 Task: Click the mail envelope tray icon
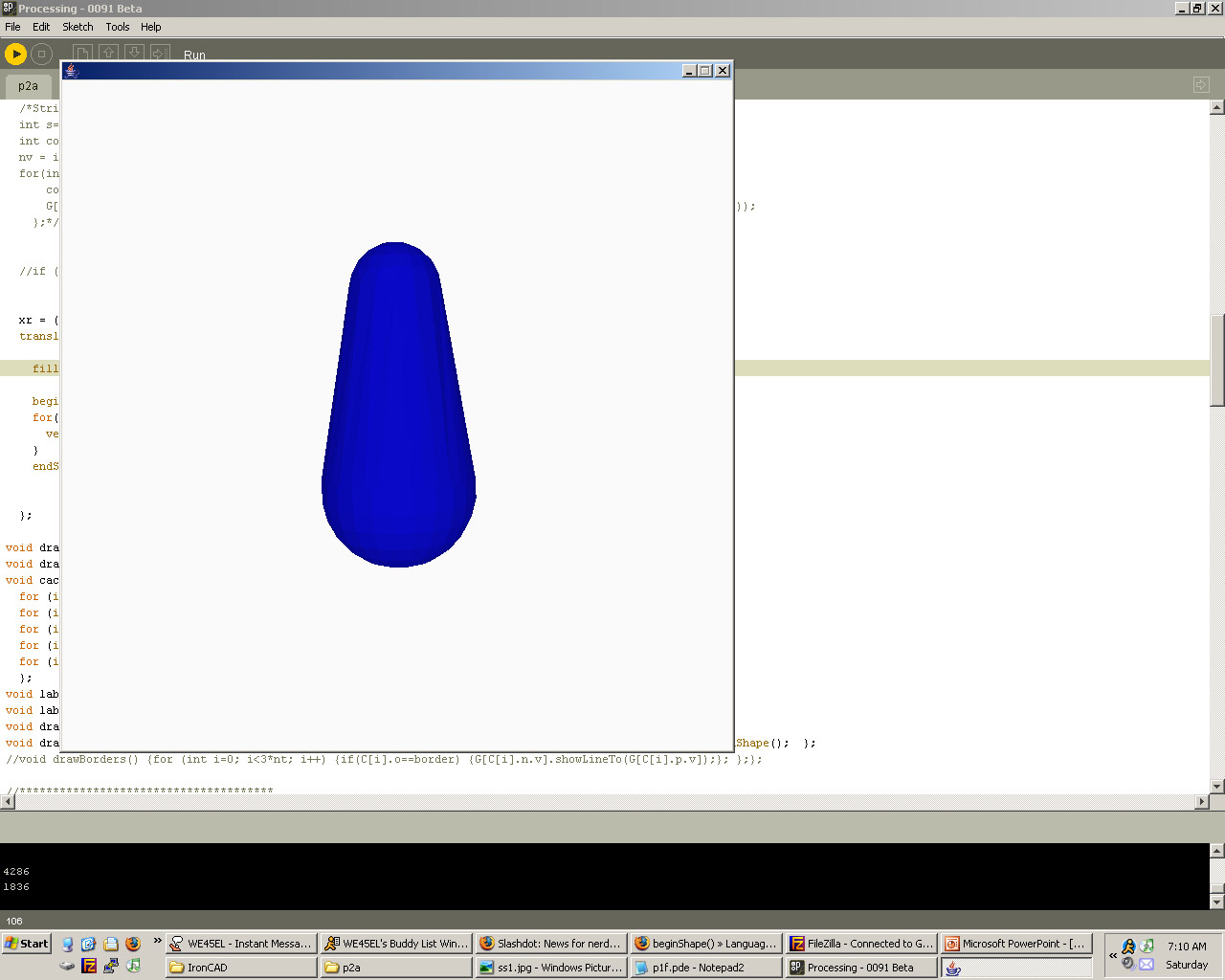pos(1147,964)
